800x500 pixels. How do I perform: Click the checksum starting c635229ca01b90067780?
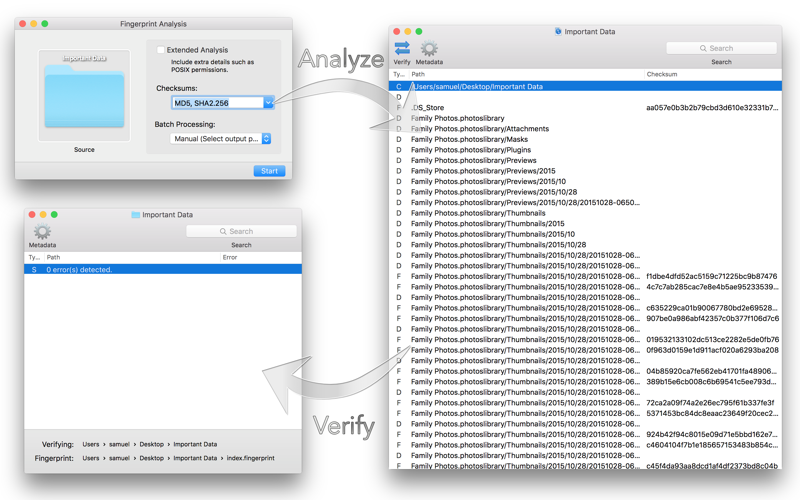click(712, 308)
